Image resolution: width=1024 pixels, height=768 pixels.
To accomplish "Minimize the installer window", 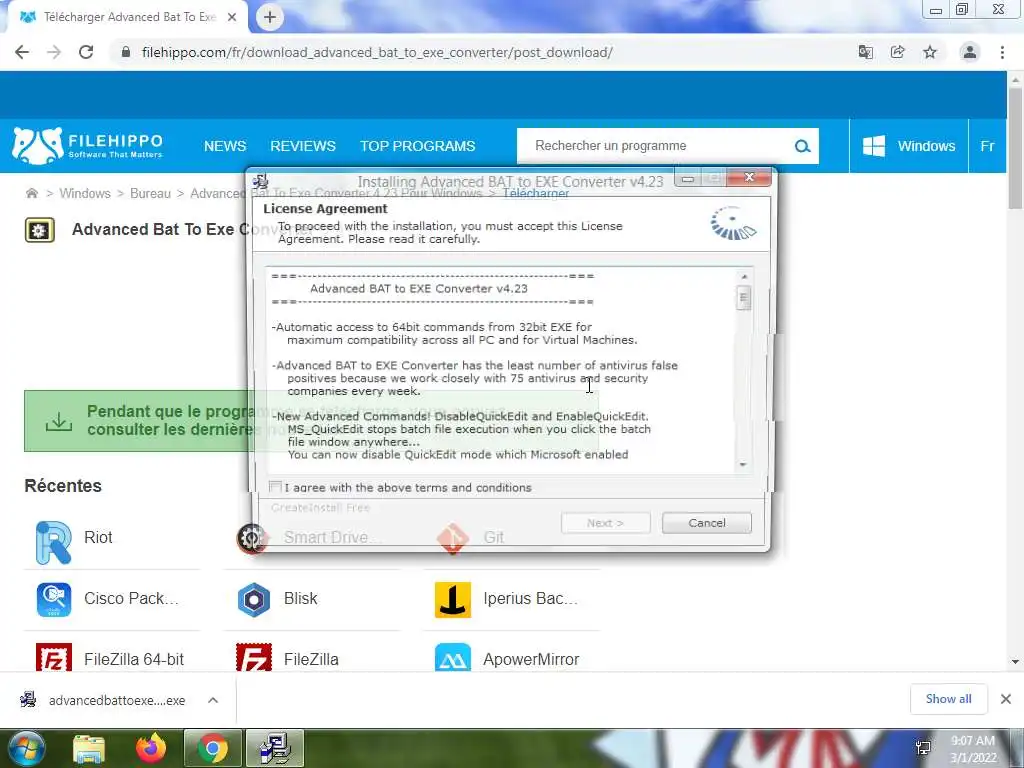I will [x=688, y=178].
